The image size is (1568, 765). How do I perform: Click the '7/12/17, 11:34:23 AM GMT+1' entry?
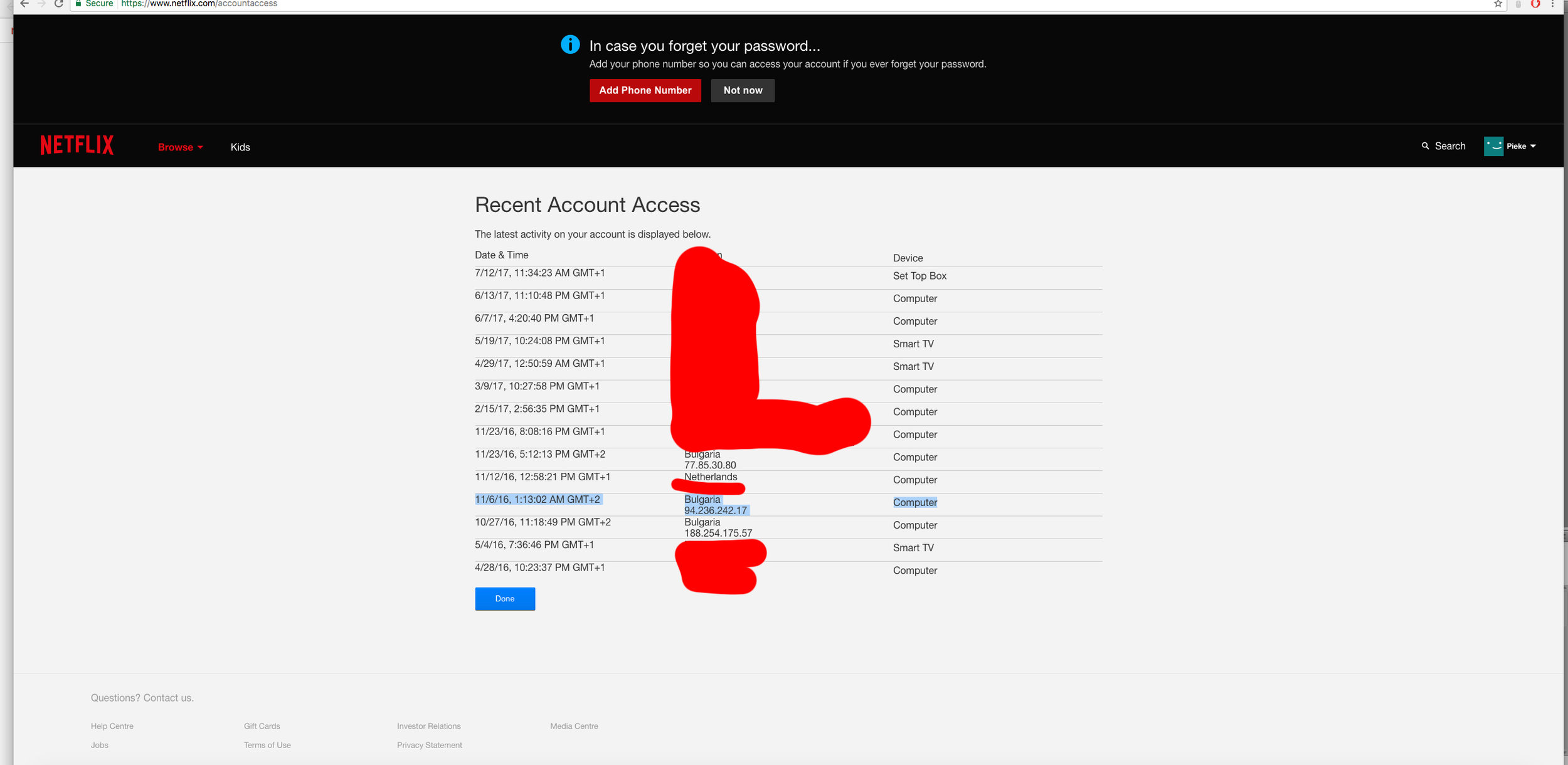(x=540, y=273)
